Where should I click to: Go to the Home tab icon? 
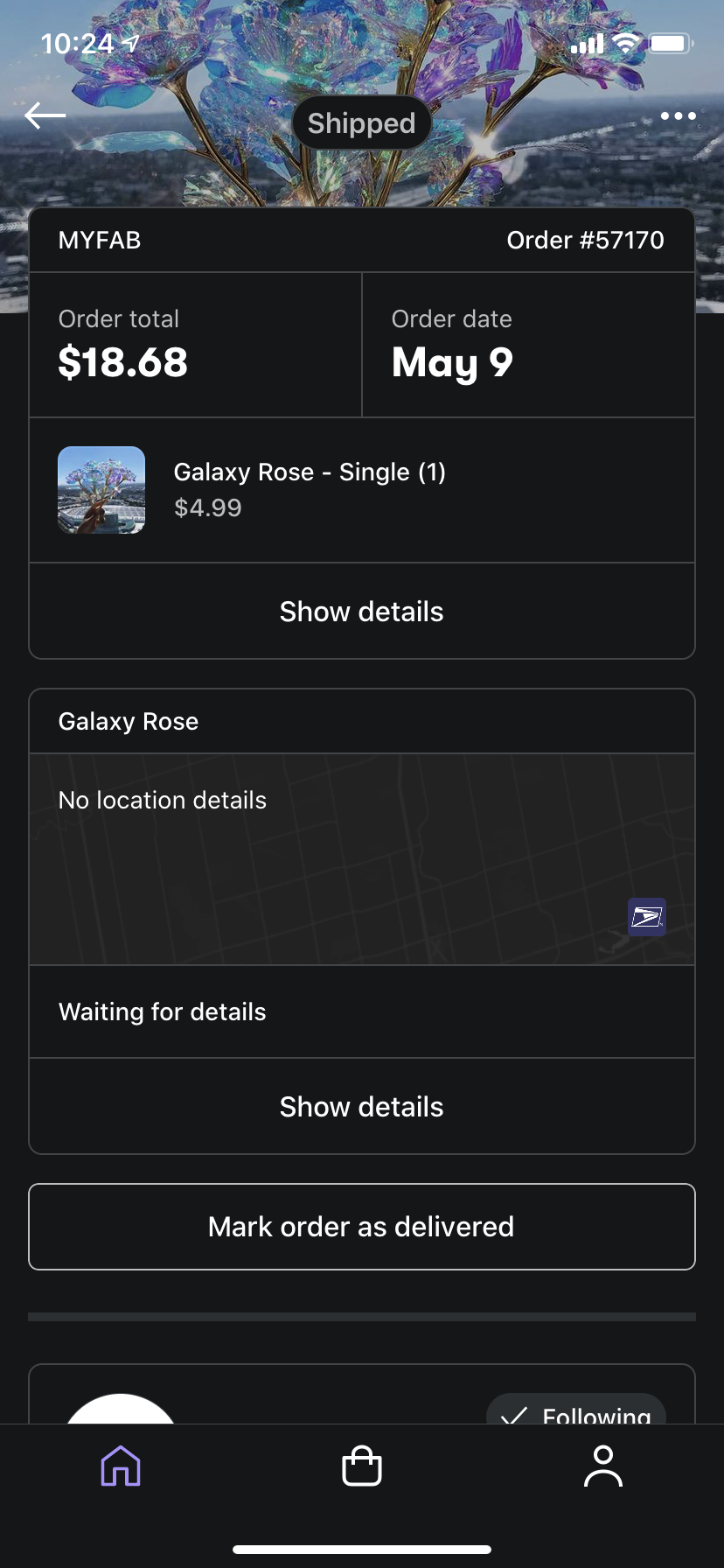[x=121, y=1466]
